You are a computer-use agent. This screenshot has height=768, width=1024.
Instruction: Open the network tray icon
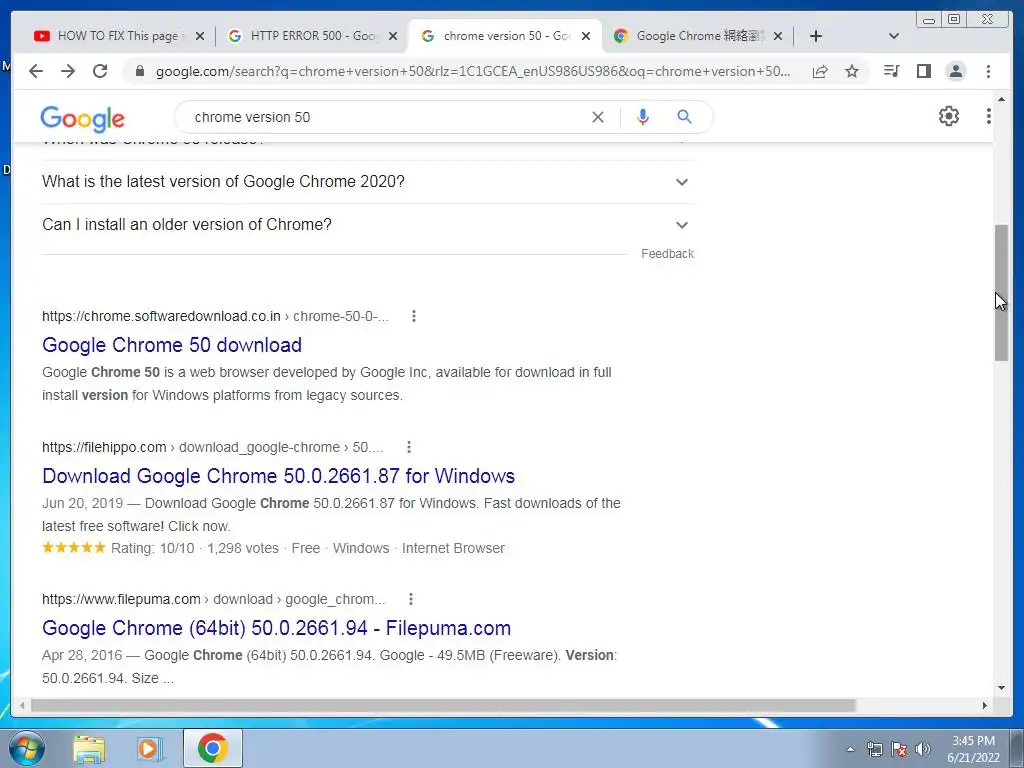874,749
